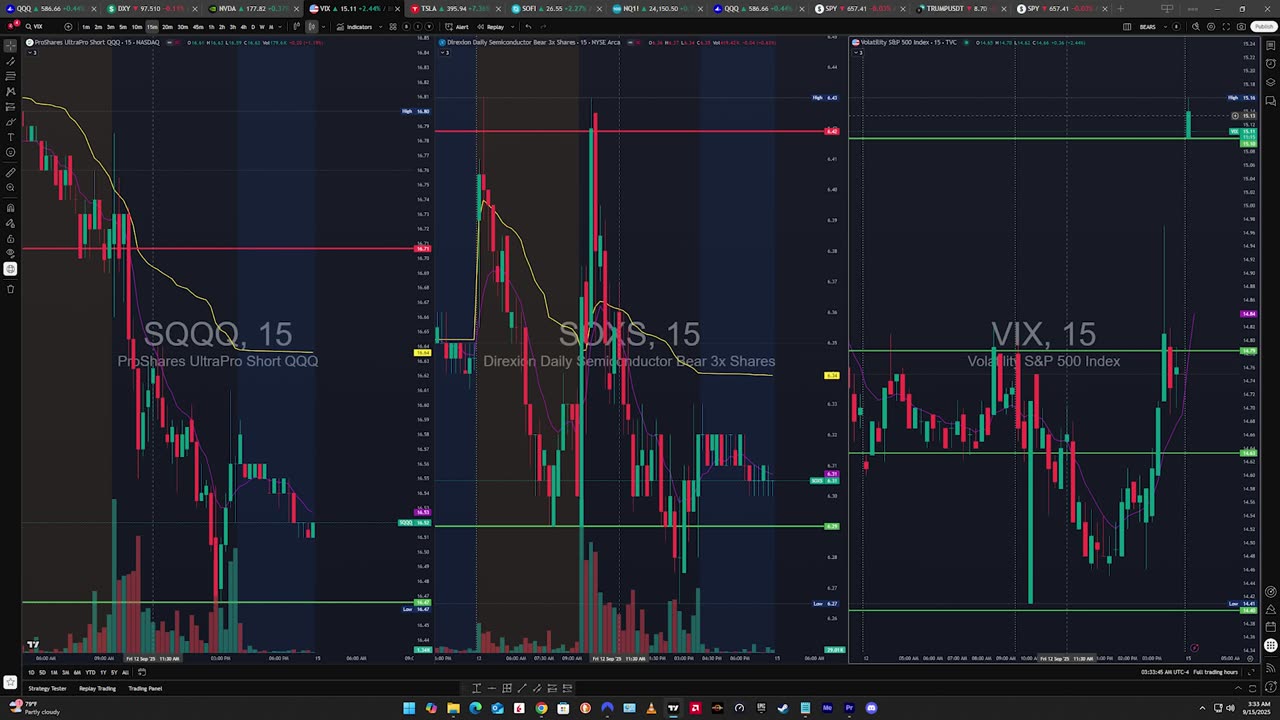The image size is (1280, 720).
Task: Click the UTC-4 timezone clock
Action: [x=1166, y=672]
